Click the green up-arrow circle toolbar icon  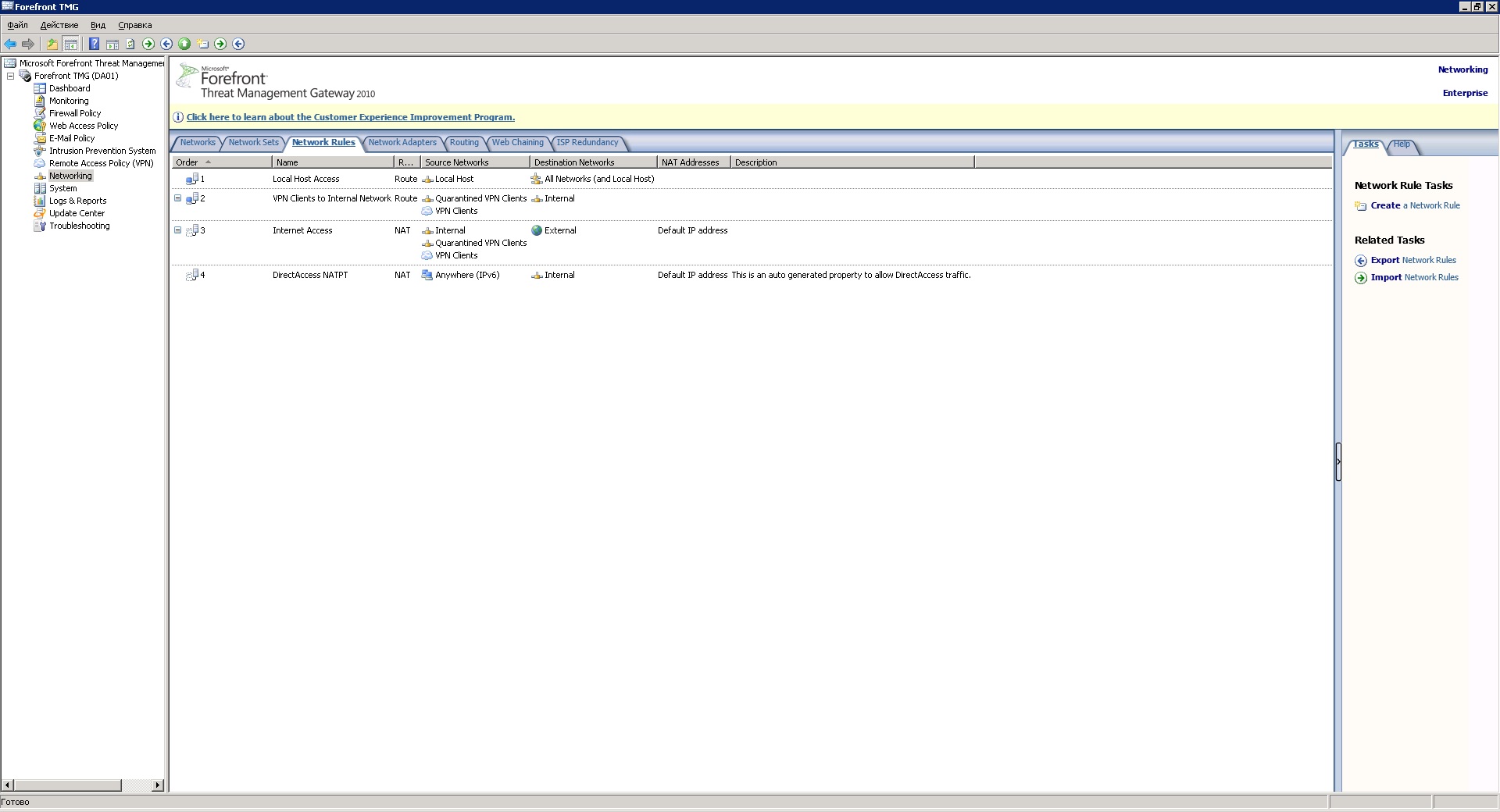pos(184,44)
